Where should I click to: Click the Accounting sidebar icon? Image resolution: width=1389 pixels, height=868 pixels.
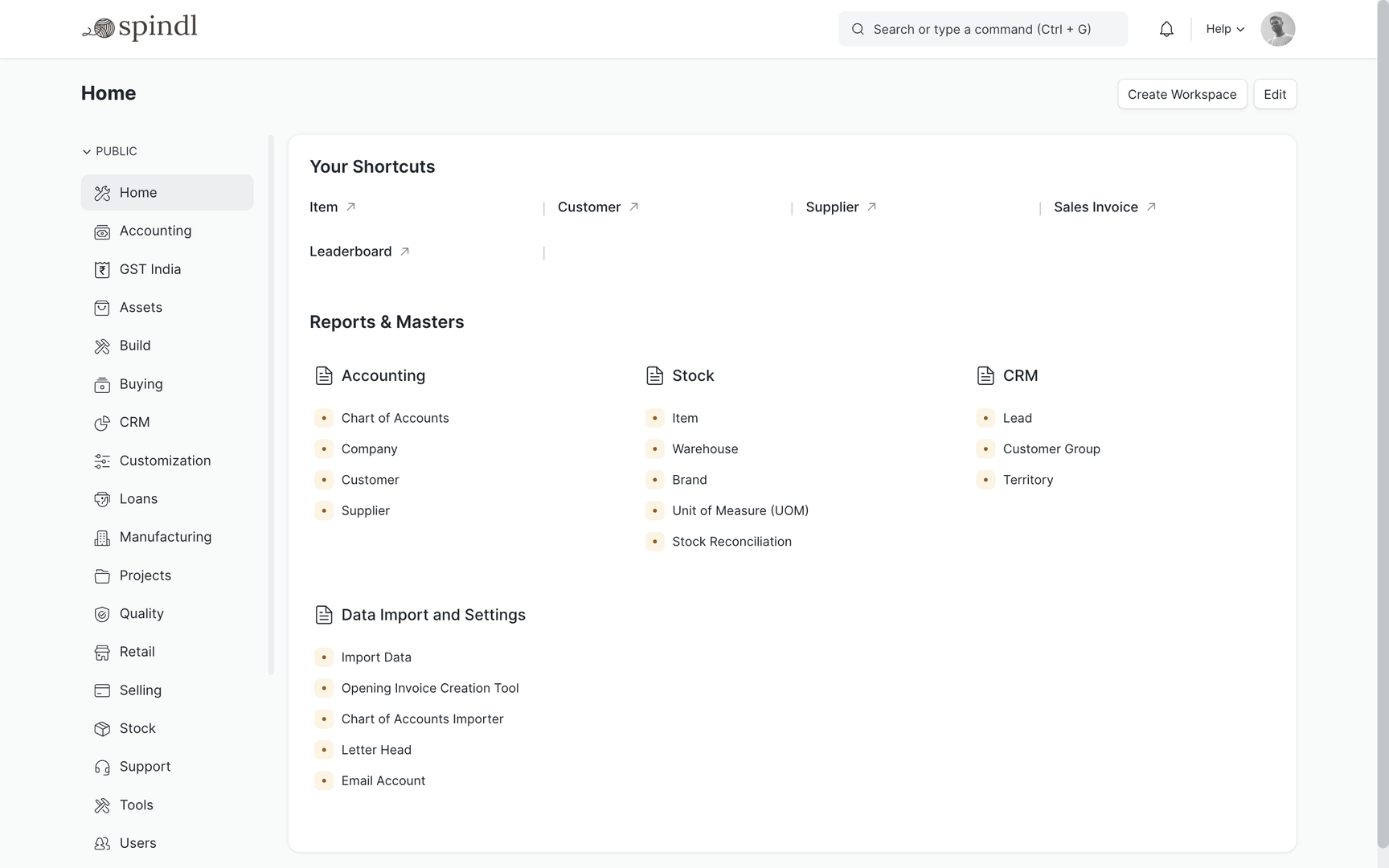102,231
